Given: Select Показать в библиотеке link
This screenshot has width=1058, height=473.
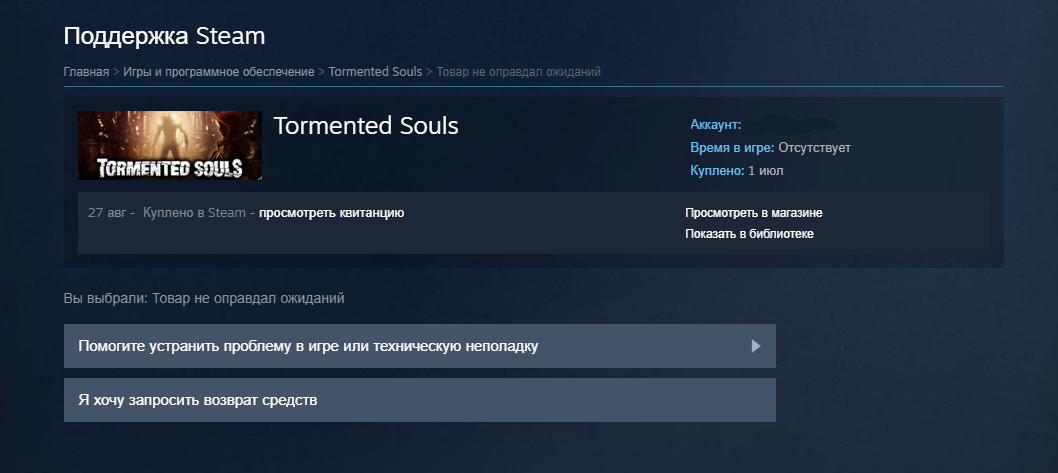Looking at the screenshot, I should click(x=750, y=234).
